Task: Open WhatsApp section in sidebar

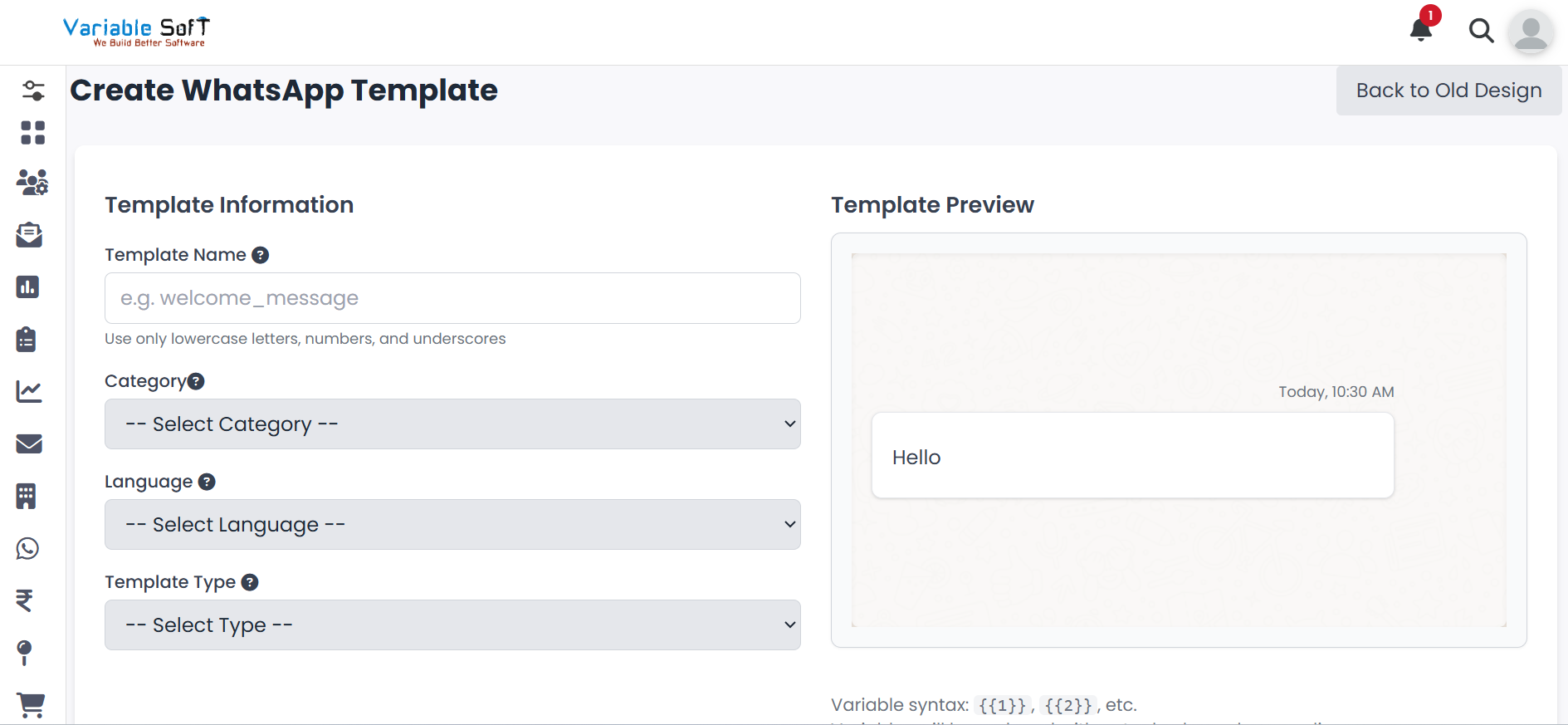Action: pos(28,548)
